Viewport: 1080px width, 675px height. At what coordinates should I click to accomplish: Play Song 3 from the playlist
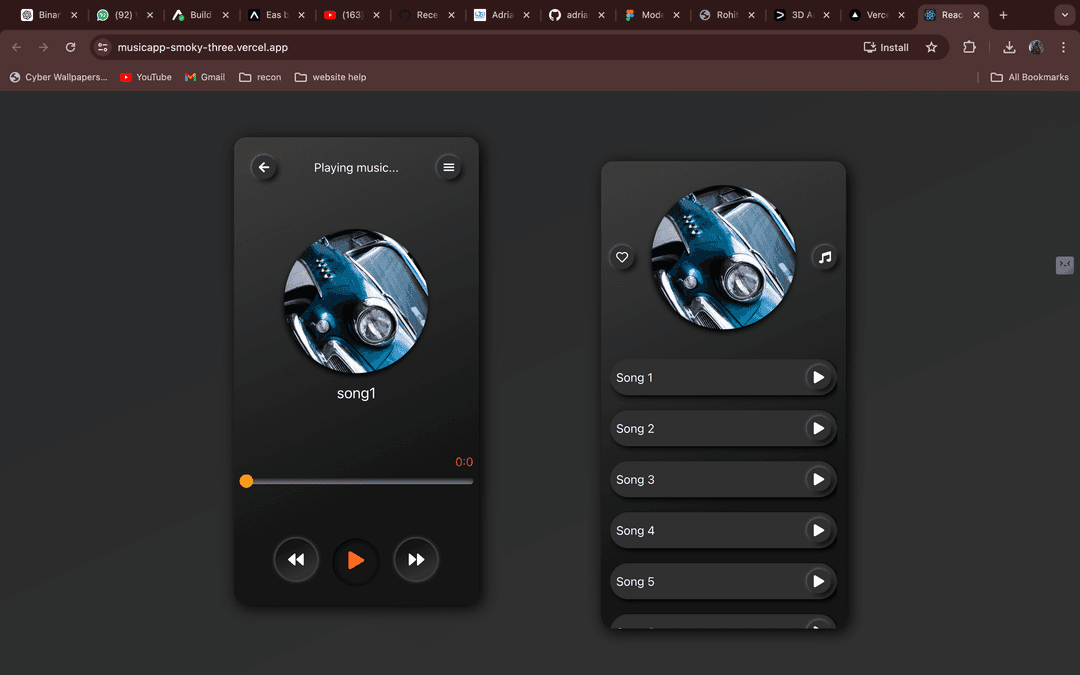(x=819, y=480)
